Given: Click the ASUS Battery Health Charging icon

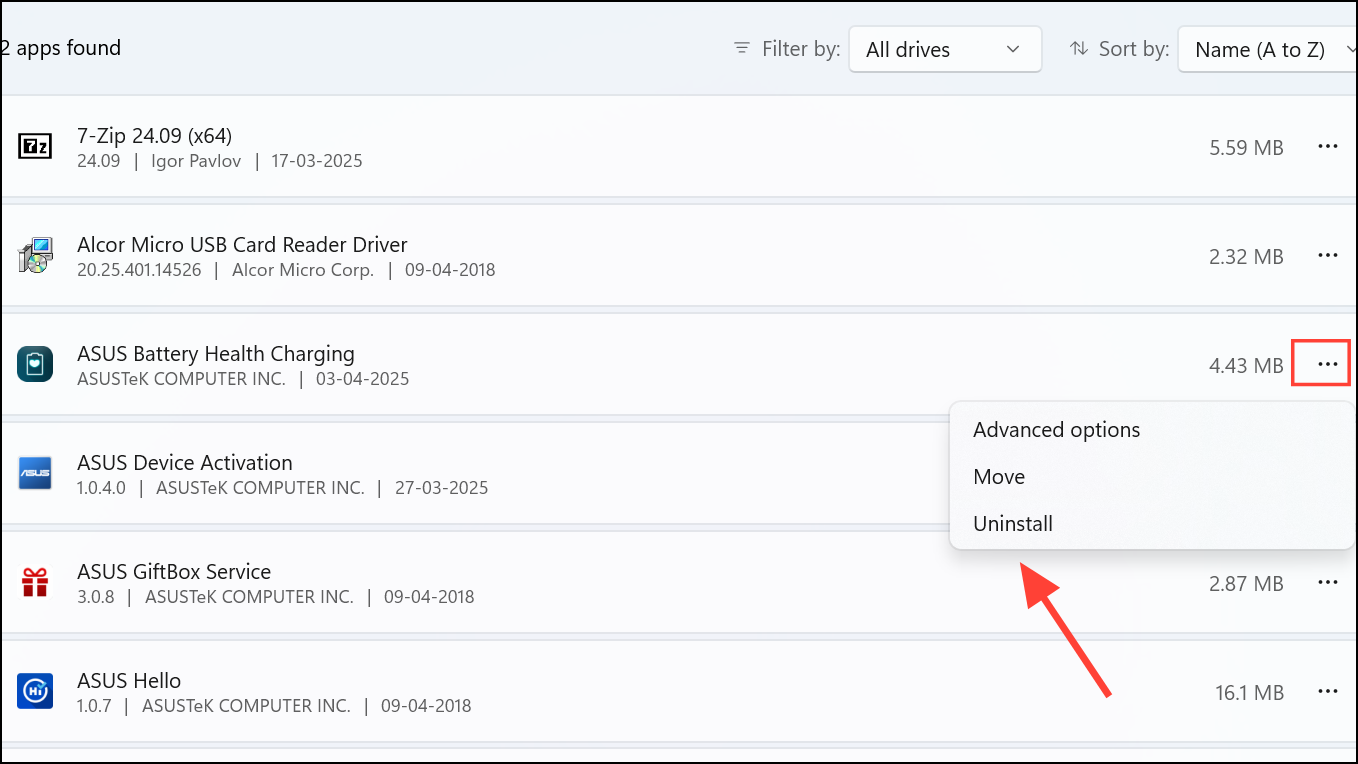Looking at the screenshot, I should (35, 365).
